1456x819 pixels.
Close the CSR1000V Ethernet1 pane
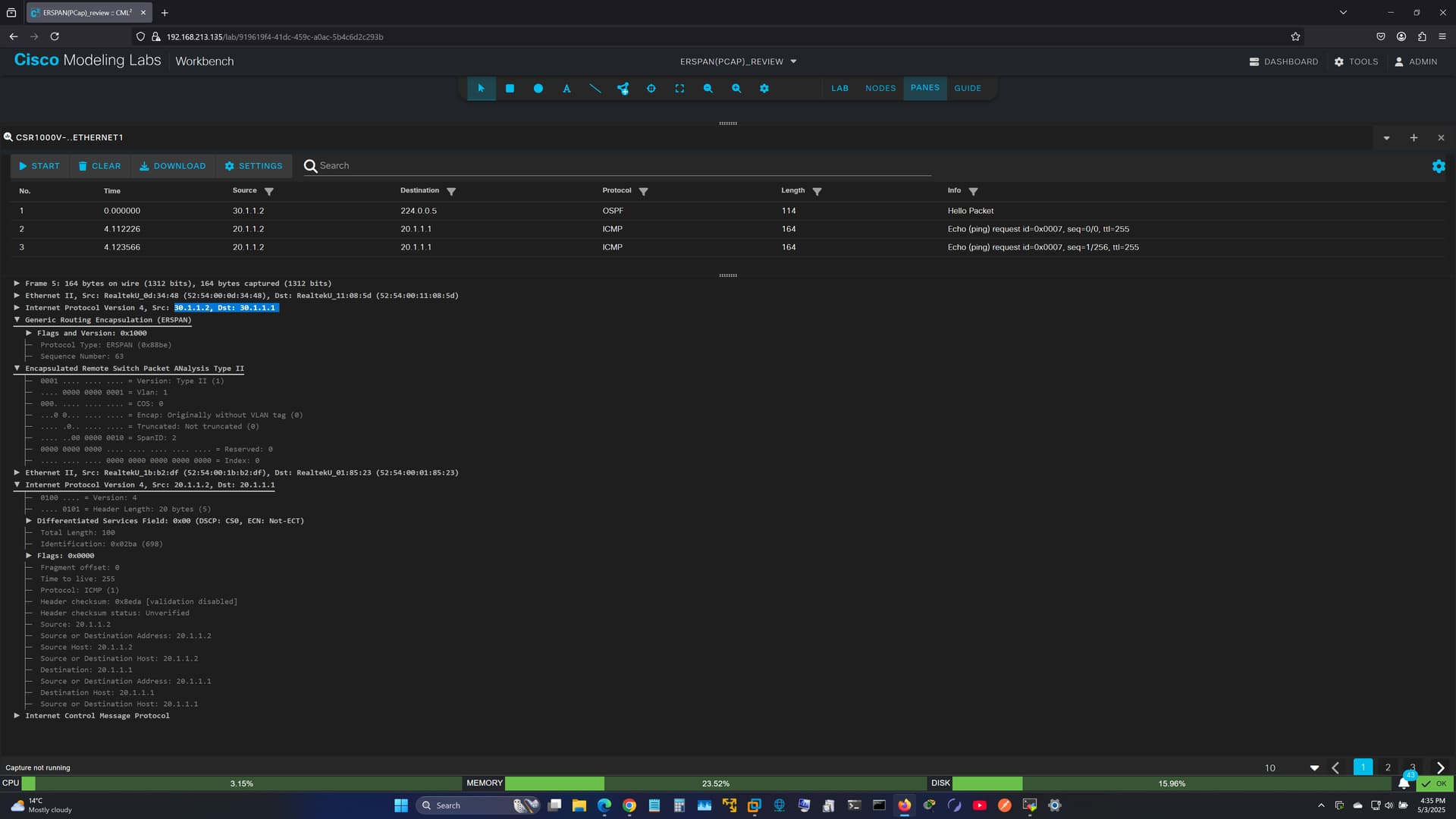[1441, 137]
